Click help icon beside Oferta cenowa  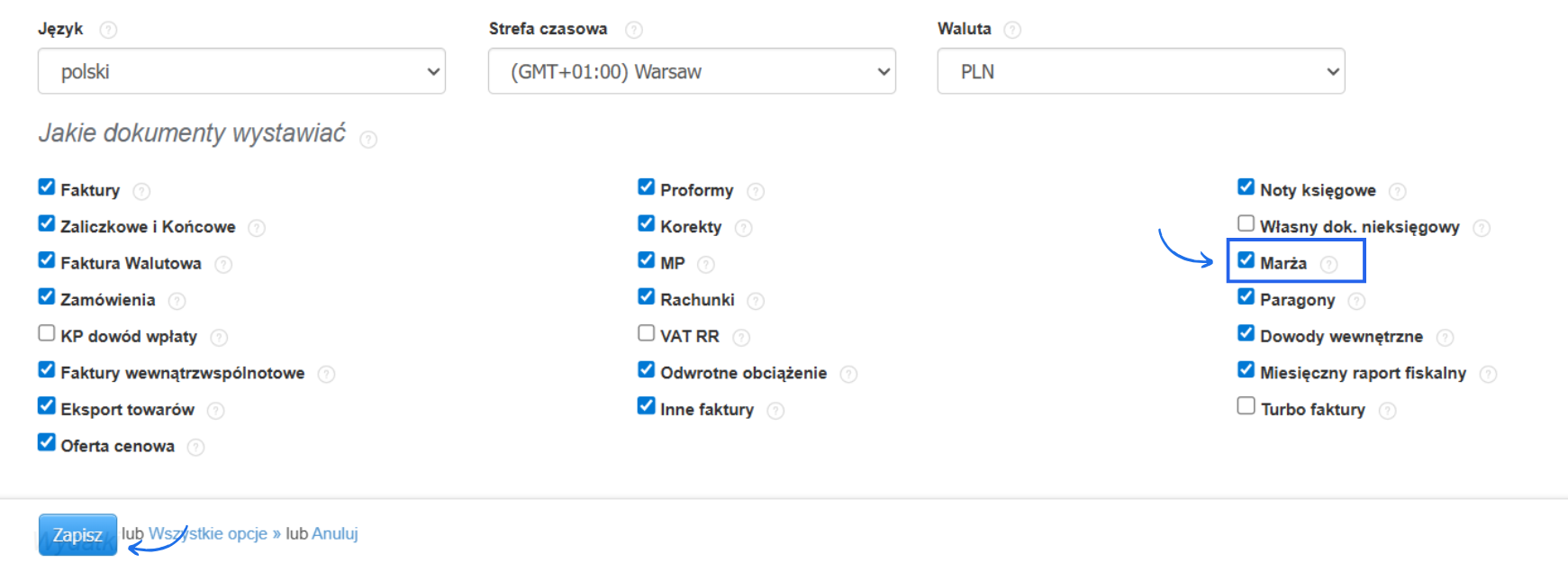coord(195,447)
